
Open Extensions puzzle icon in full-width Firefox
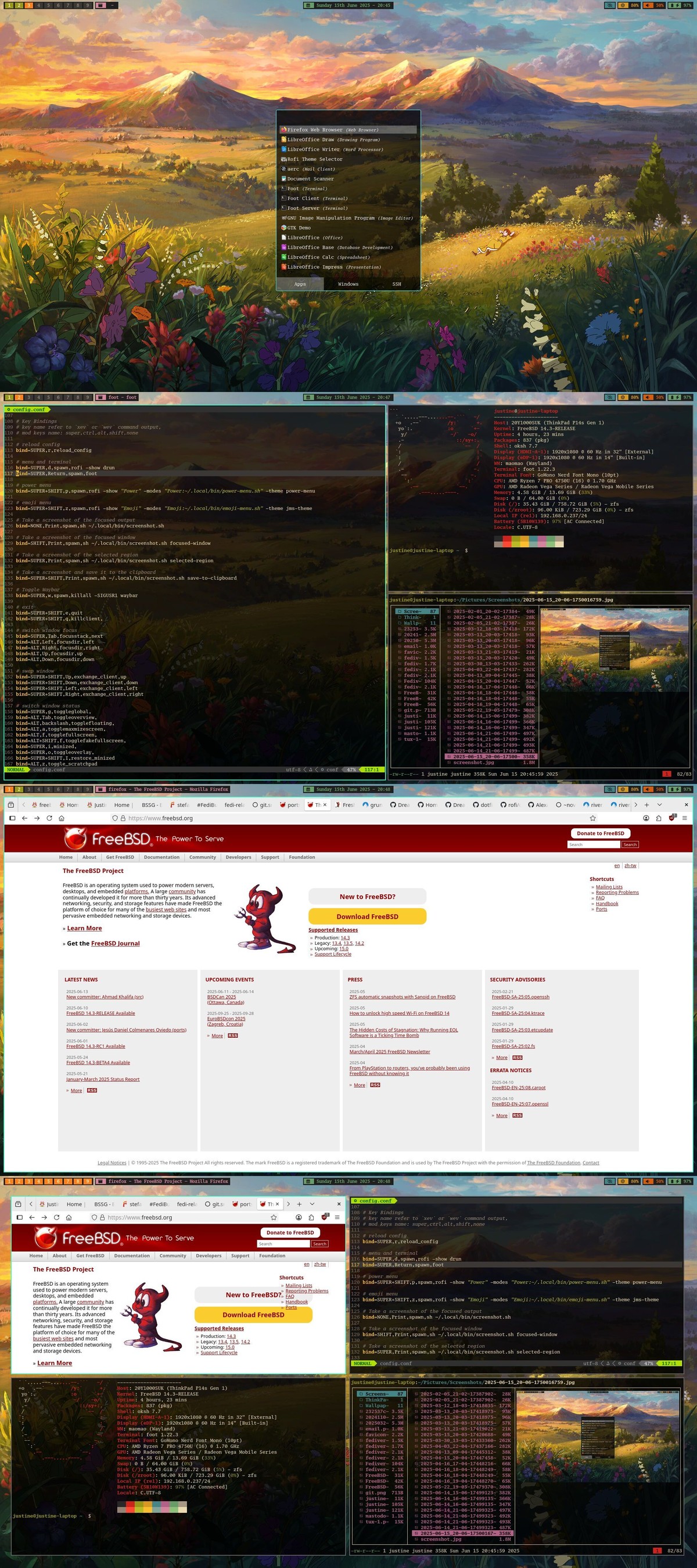tap(659, 818)
